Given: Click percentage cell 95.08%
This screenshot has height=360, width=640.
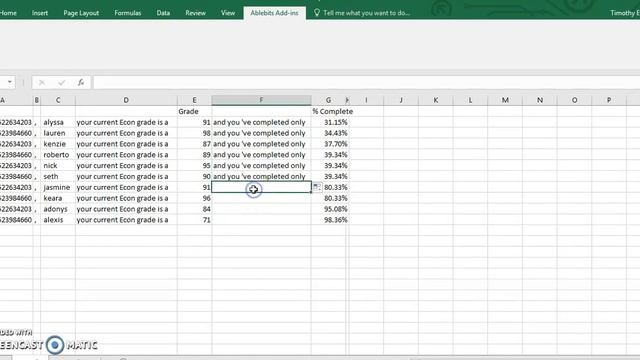Looking at the screenshot, I should 329,209.
